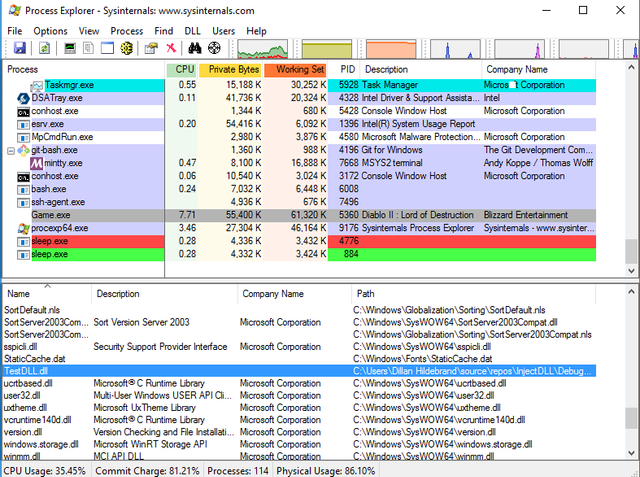Sort by the CPU column header
The height and width of the screenshot is (477, 640).
(185, 69)
